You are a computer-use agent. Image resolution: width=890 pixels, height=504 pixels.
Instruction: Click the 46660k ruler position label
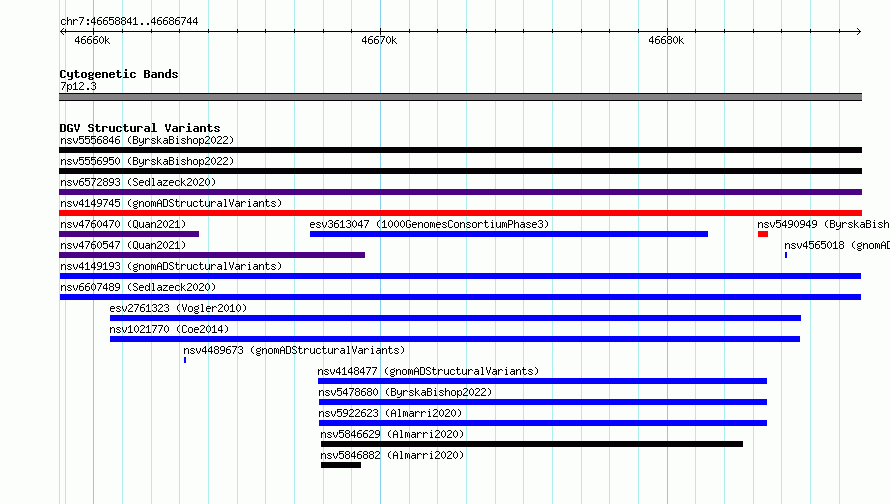click(x=92, y=40)
